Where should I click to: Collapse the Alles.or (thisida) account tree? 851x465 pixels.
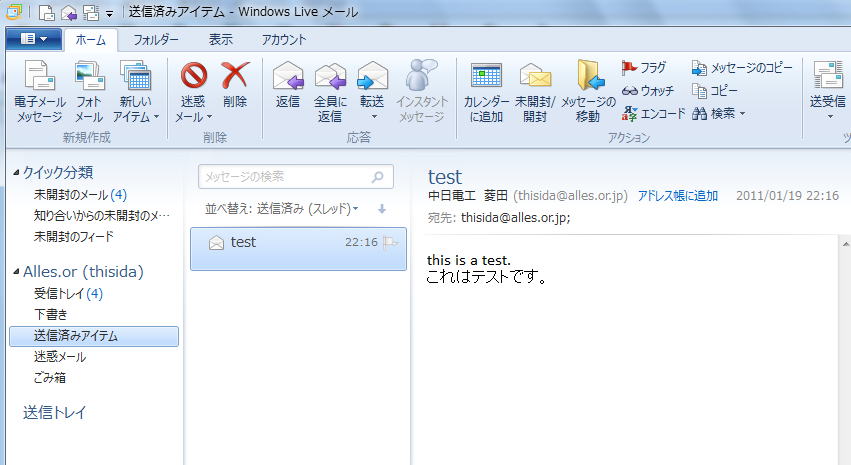pyautogui.click(x=16, y=272)
